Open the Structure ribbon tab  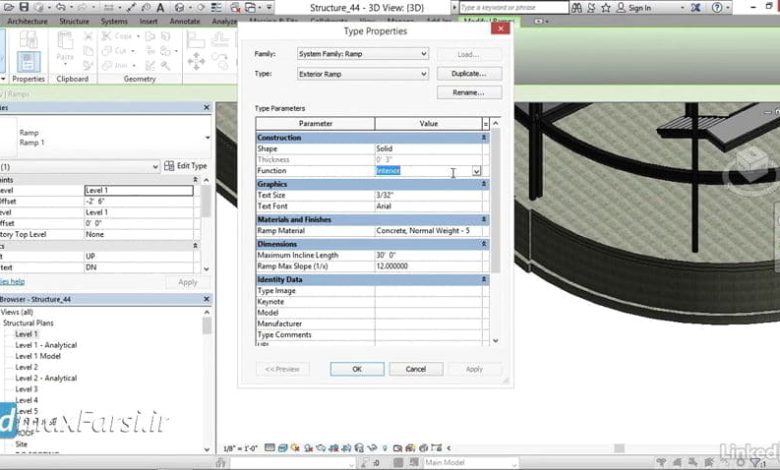[x=74, y=21]
